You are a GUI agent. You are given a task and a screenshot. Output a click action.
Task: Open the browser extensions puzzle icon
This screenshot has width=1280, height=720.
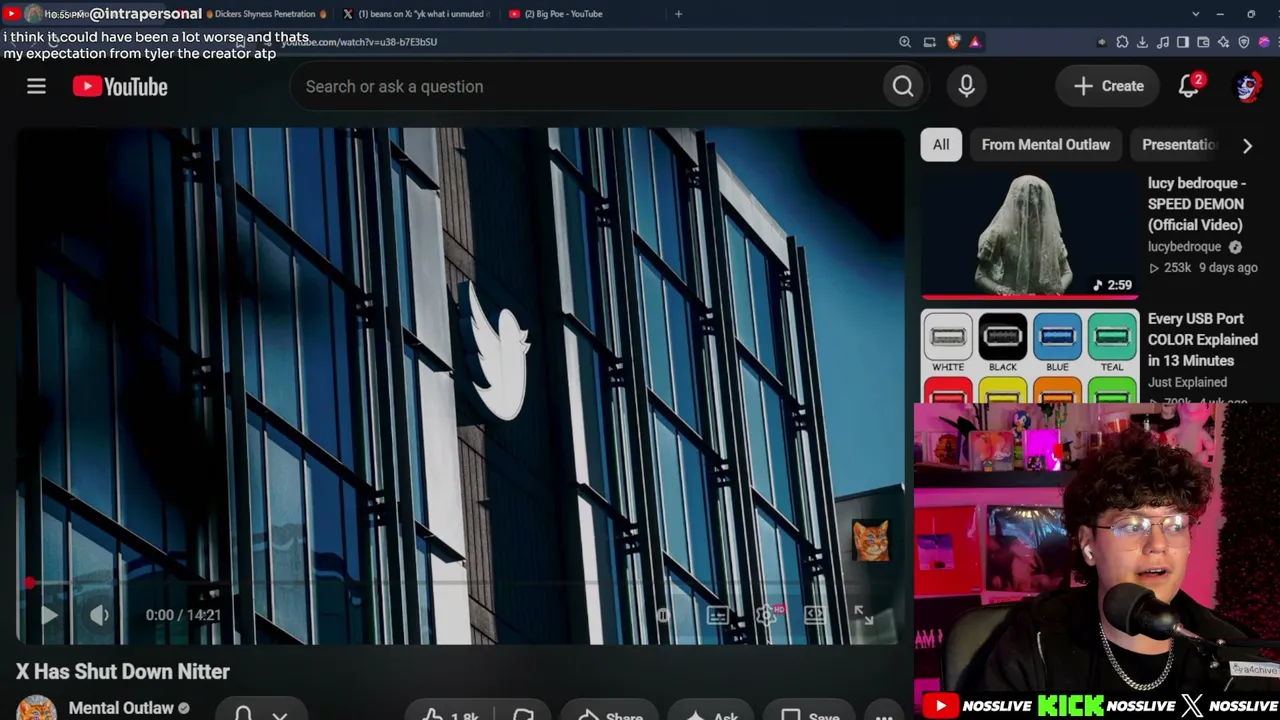pos(1122,42)
